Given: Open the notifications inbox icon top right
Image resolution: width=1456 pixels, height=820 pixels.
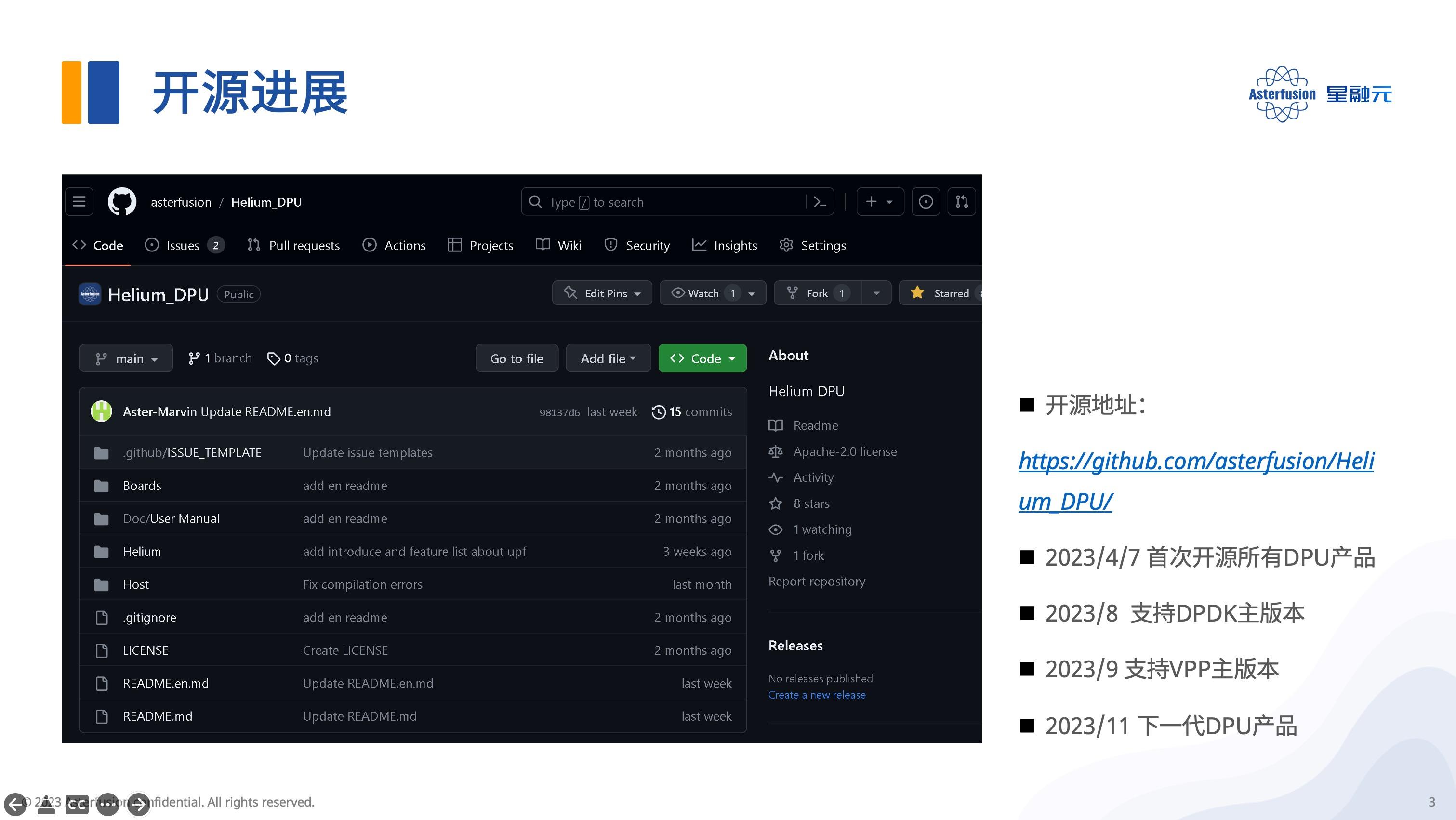Looking at the screenshot, I should tap(925, 201).
